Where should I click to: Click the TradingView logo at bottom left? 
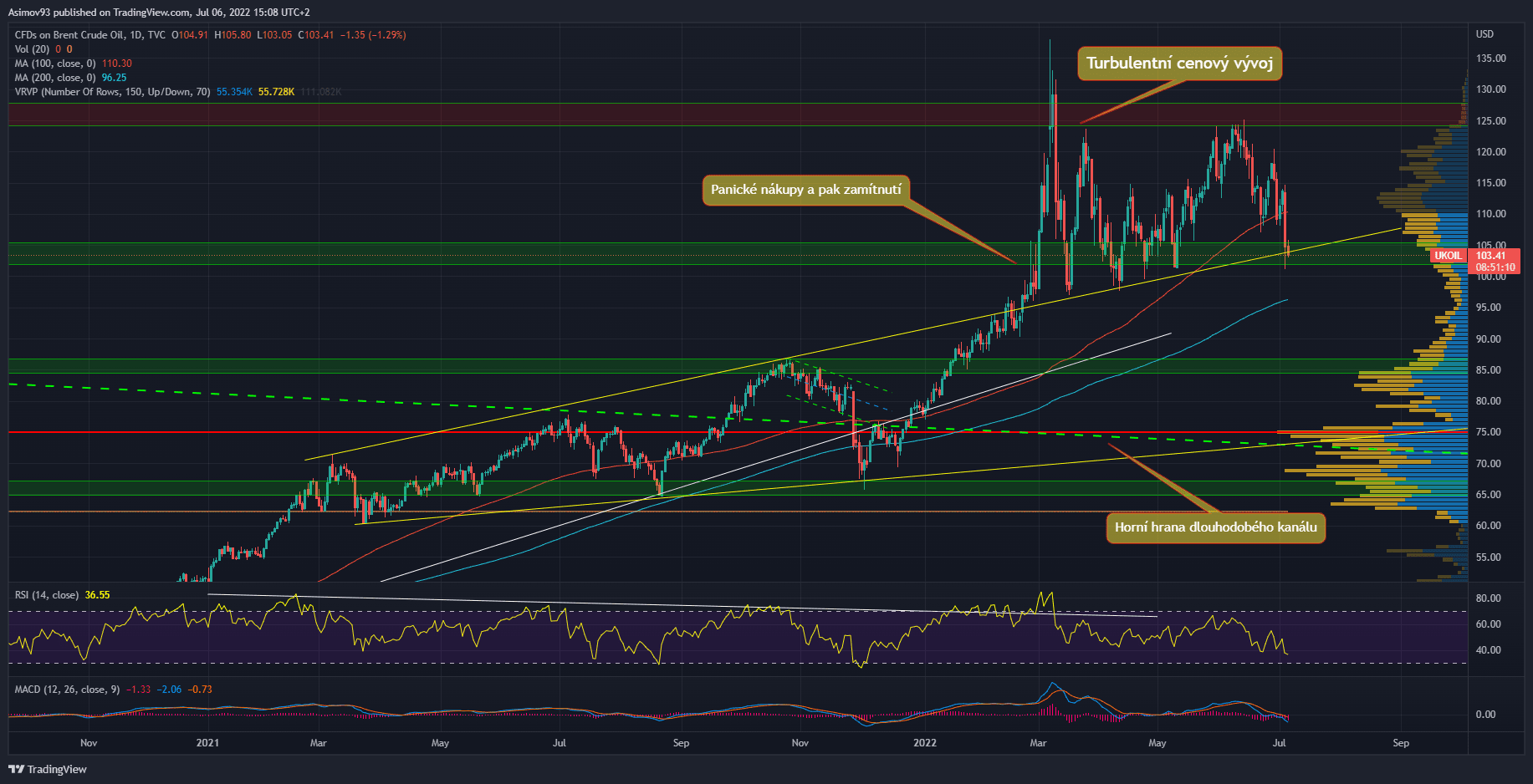(x=48, y=769)
